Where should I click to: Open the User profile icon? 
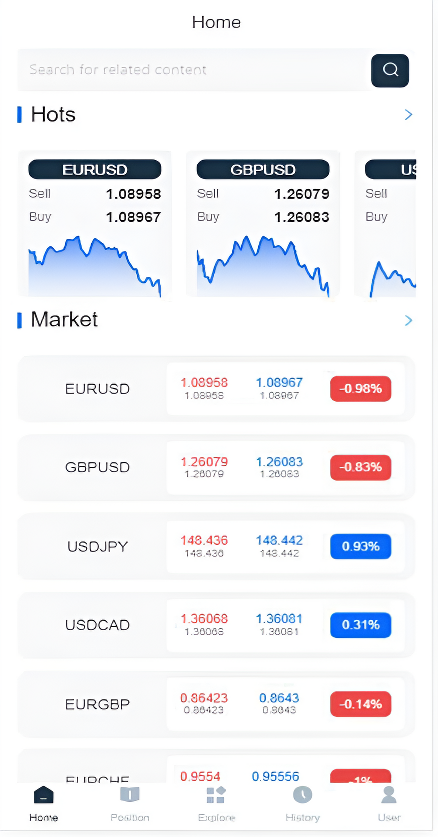tap(389, 795)
